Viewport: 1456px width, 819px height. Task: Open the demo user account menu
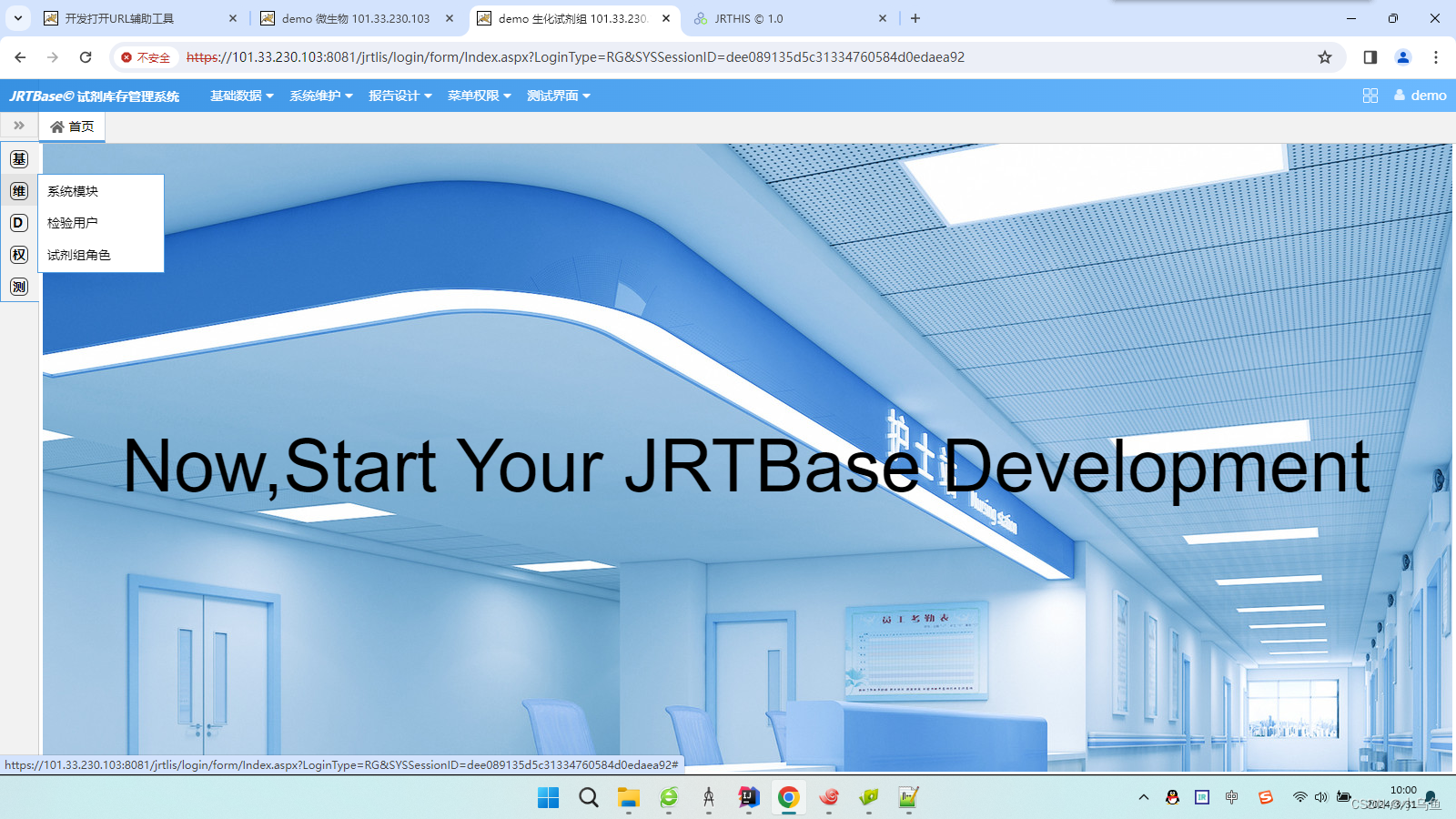coord(1421,96)
